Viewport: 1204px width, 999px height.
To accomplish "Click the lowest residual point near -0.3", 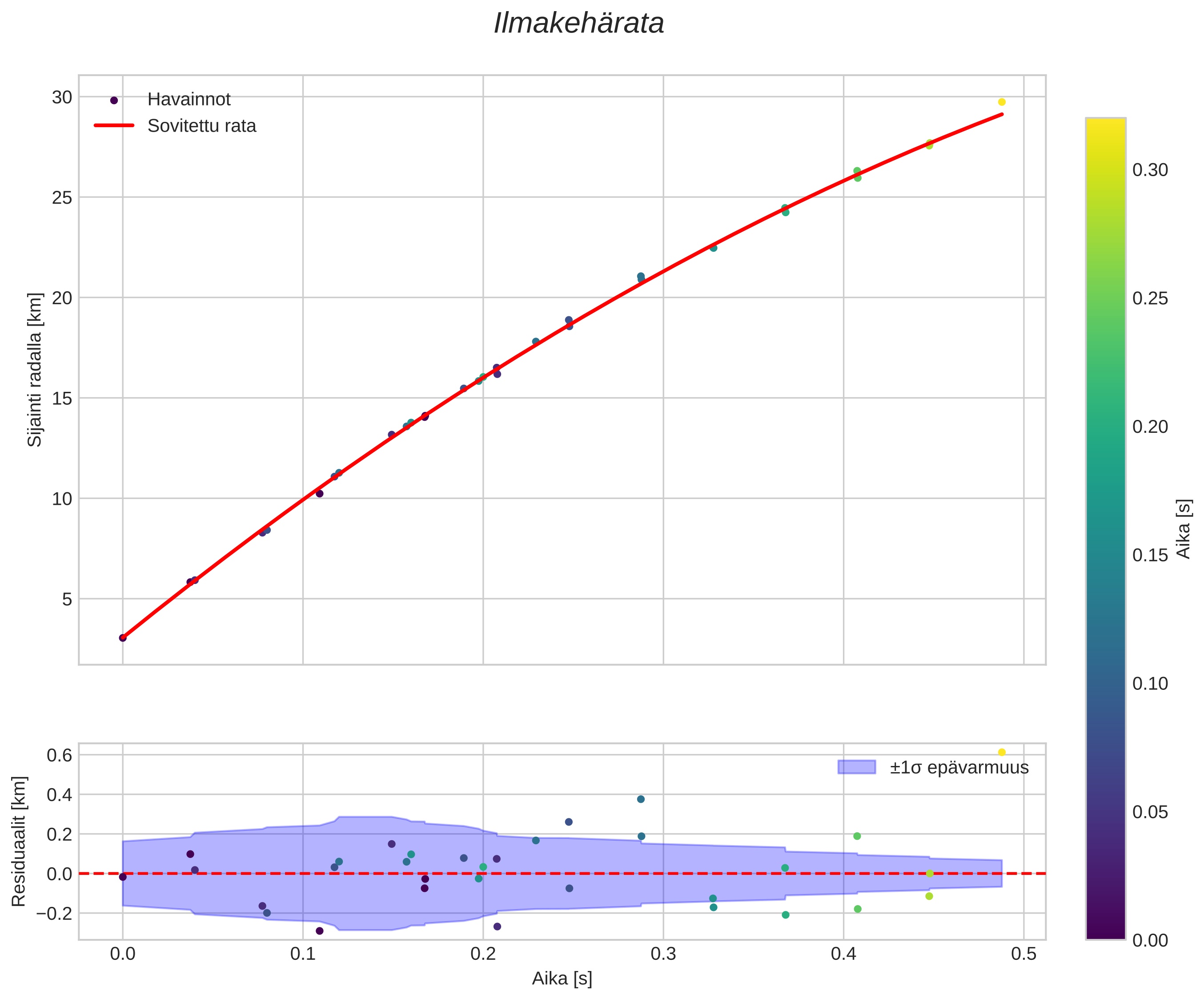I will (x=319, y=931).
